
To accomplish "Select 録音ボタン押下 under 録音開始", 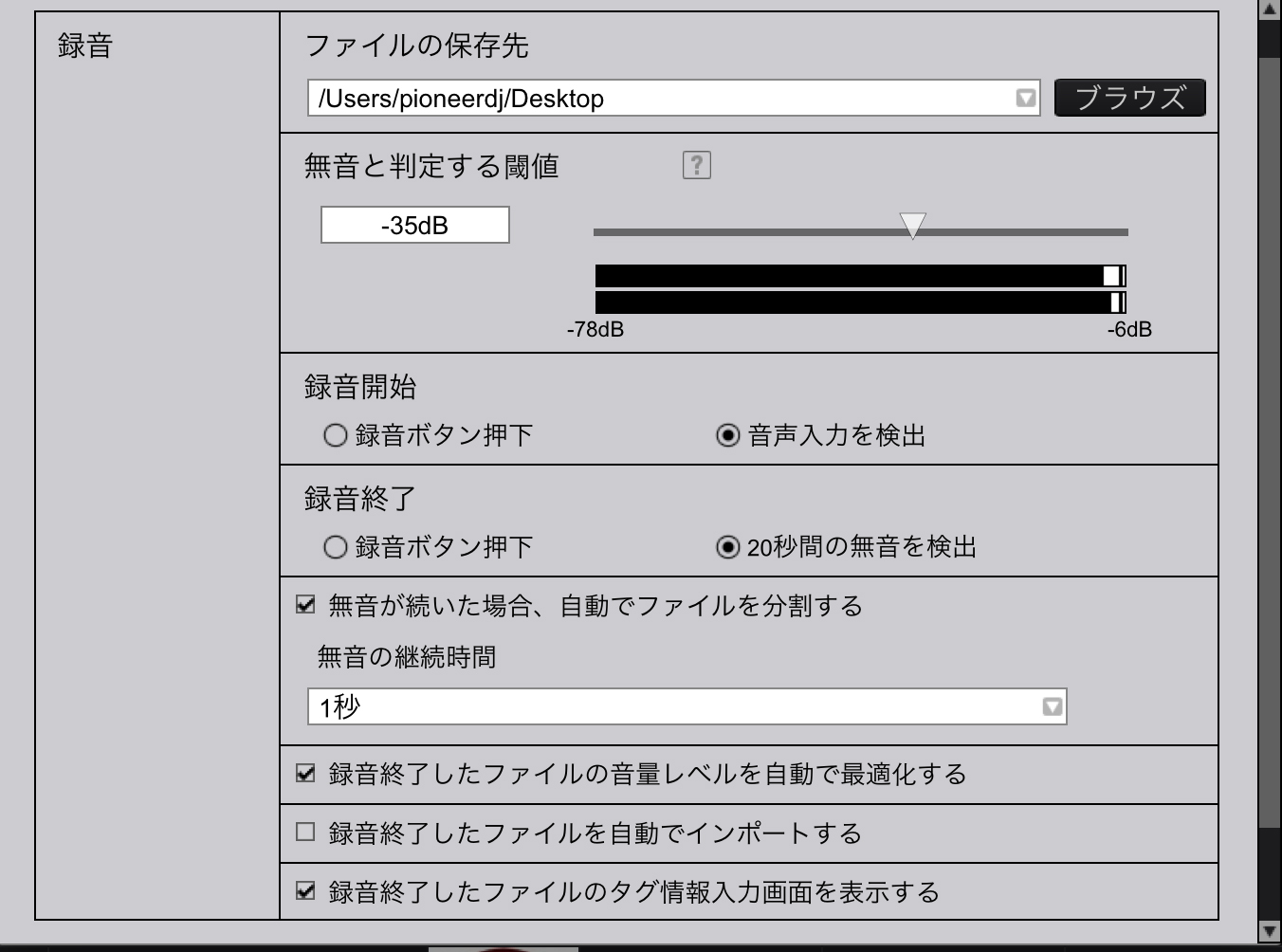I will pyautogui.click(x=335, y=435).
